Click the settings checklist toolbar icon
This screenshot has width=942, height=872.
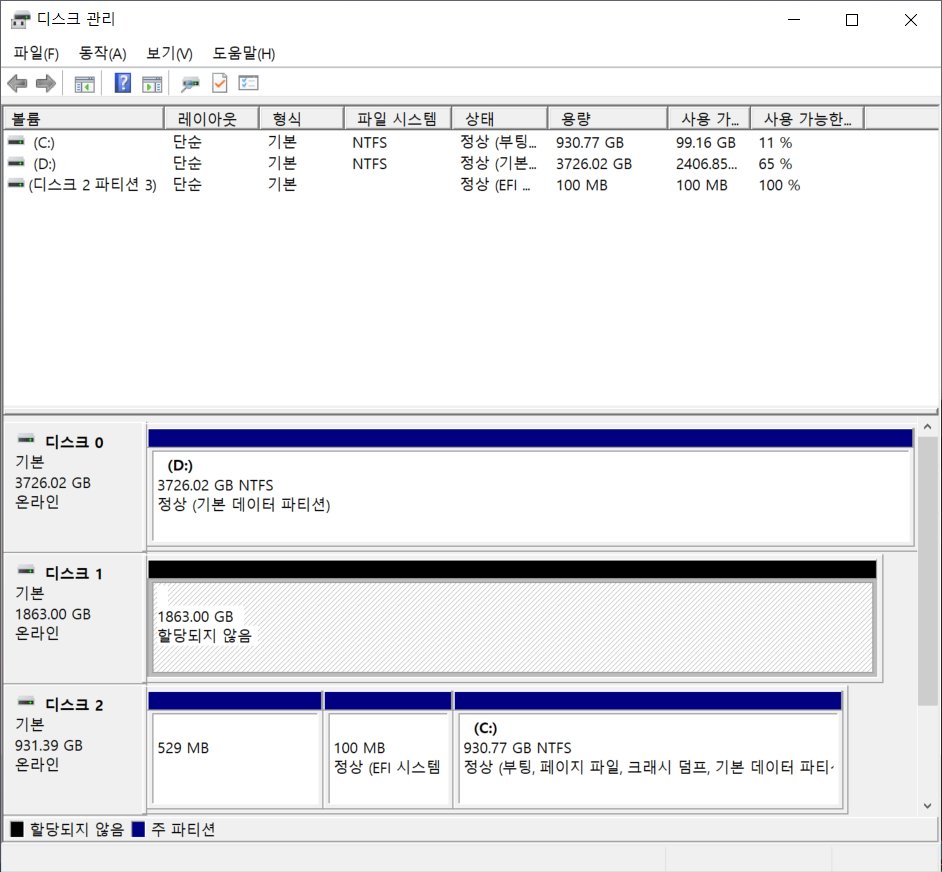(248, 84)
